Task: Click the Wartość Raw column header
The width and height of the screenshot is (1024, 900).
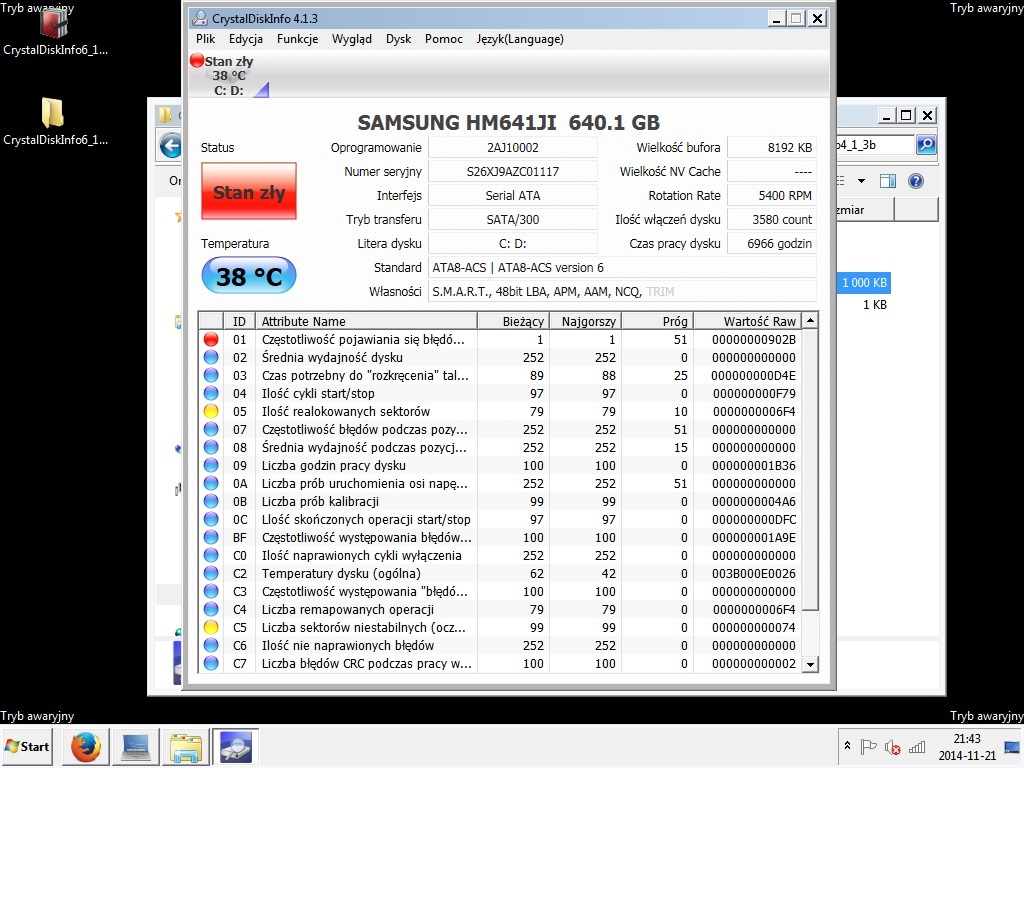Action: [747, 321]
